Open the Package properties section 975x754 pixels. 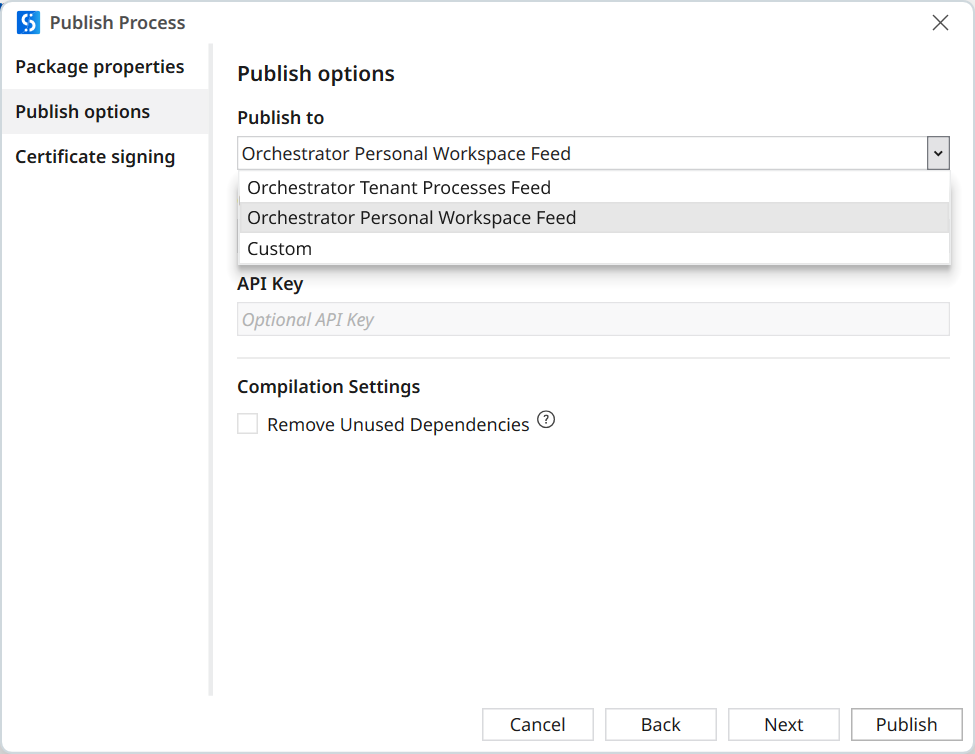[x=100, y=67]
